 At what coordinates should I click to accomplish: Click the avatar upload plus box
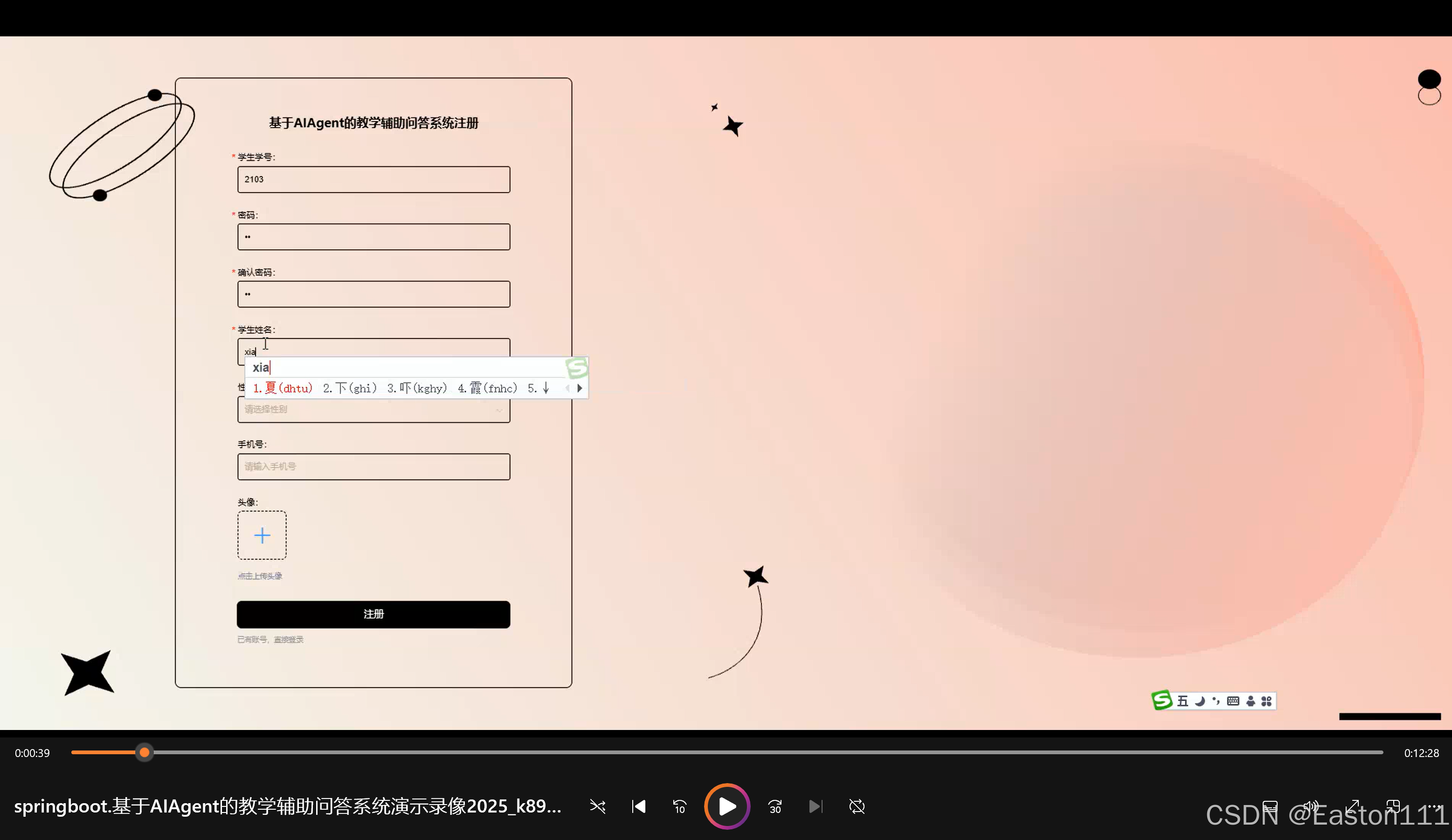click(262, 535)
